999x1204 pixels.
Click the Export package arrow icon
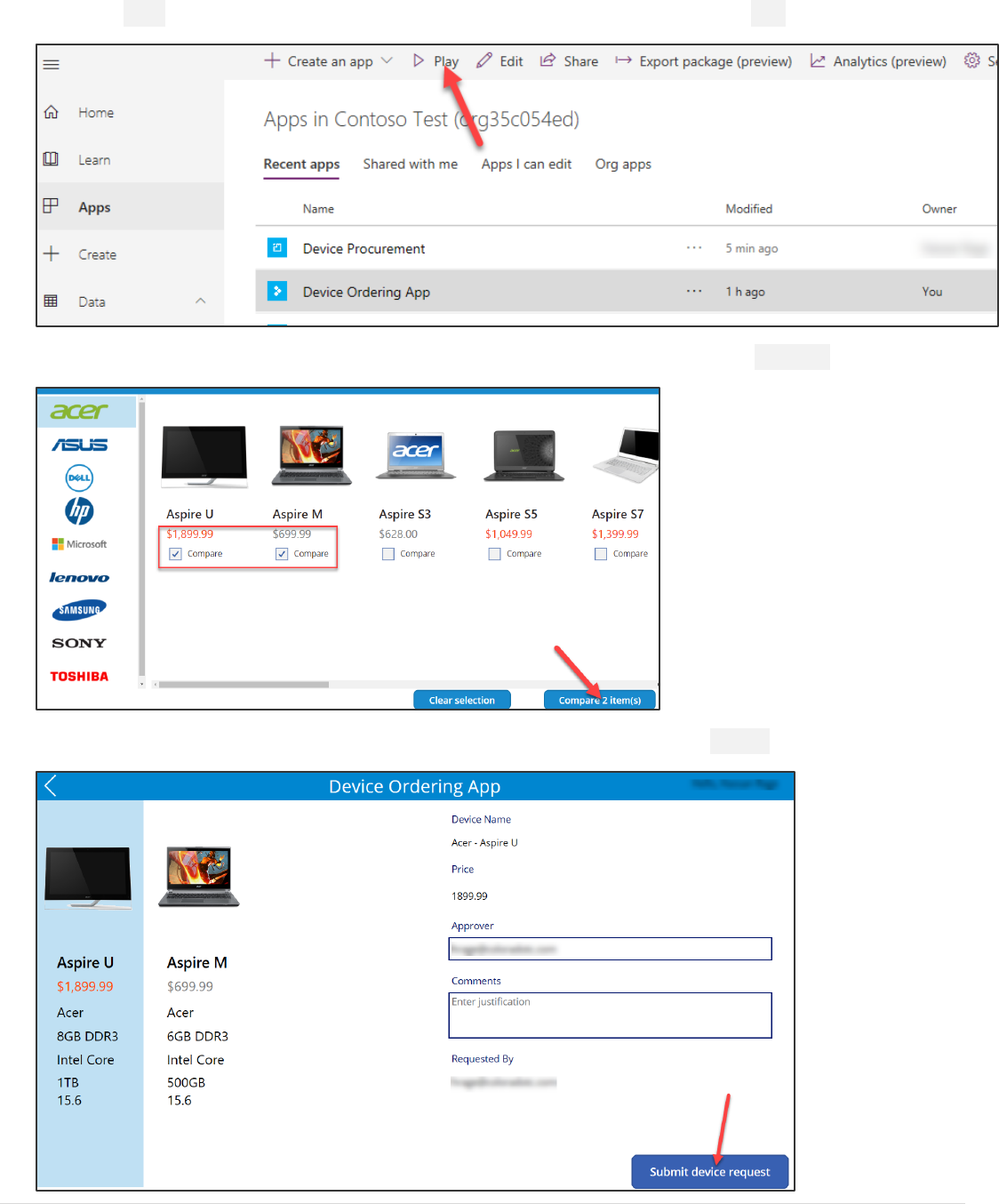pyautogui.click(x=623, y=60)
